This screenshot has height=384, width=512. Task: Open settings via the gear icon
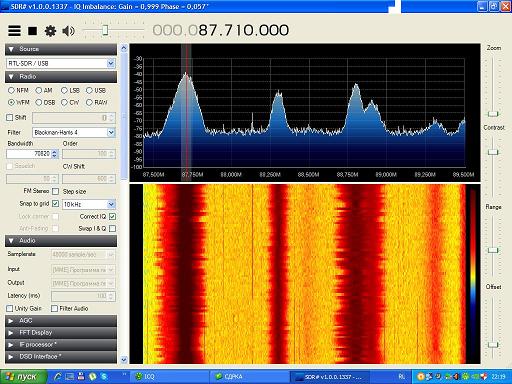pyautogui.click(x=50, y=31)
